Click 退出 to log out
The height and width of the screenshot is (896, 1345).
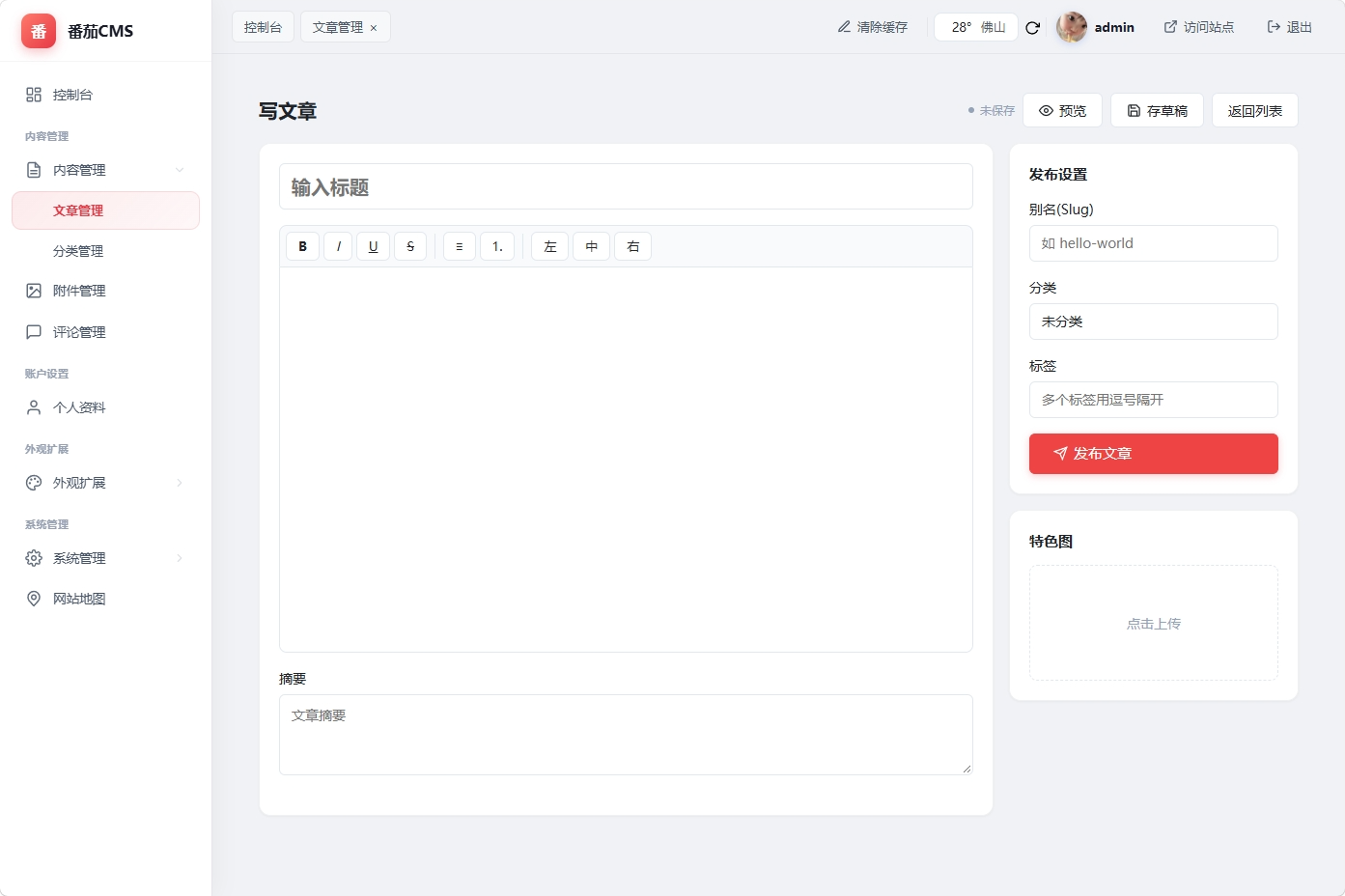point(1289,27)
